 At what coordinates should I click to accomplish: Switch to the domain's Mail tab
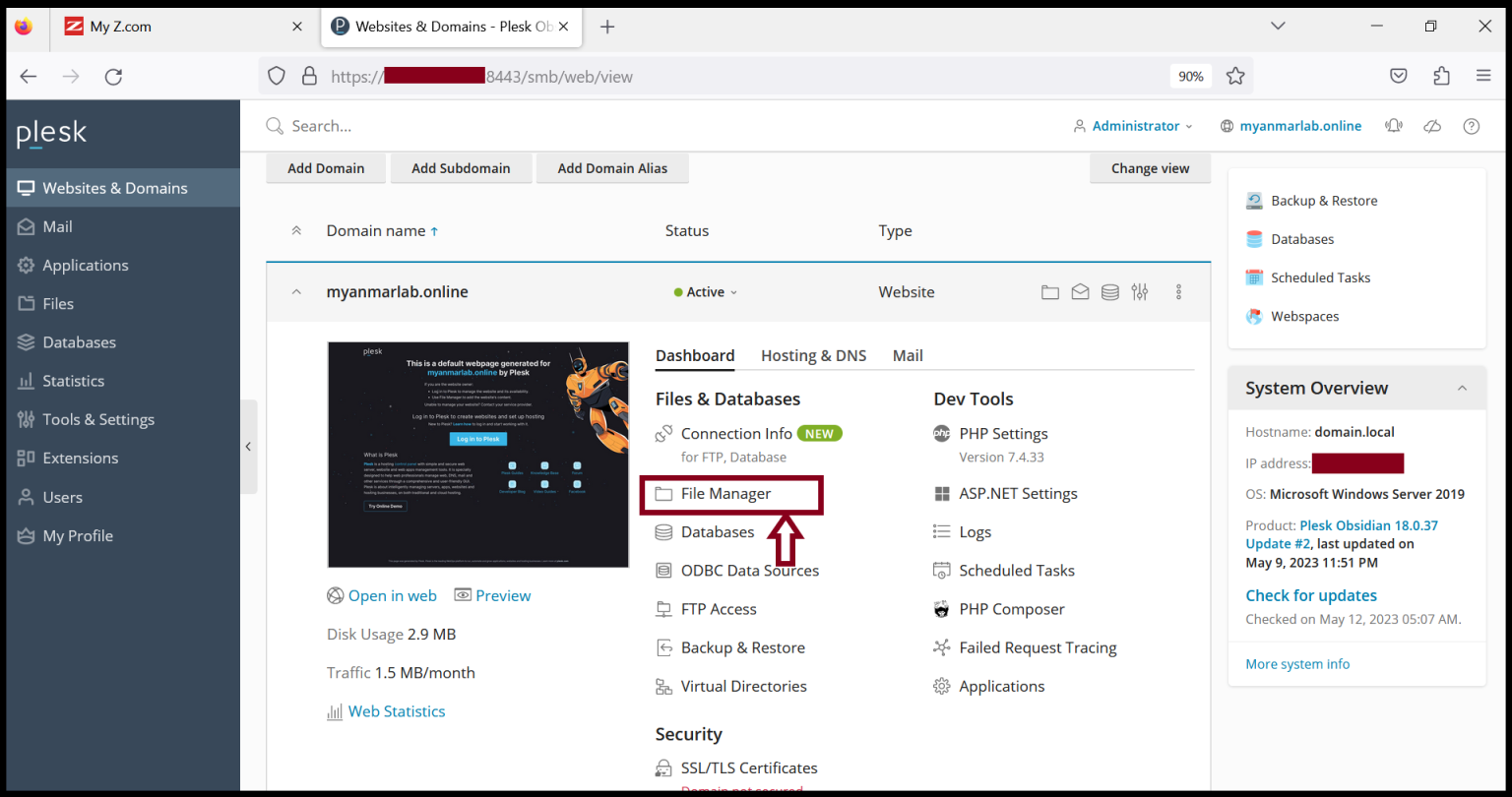(908, 355)
